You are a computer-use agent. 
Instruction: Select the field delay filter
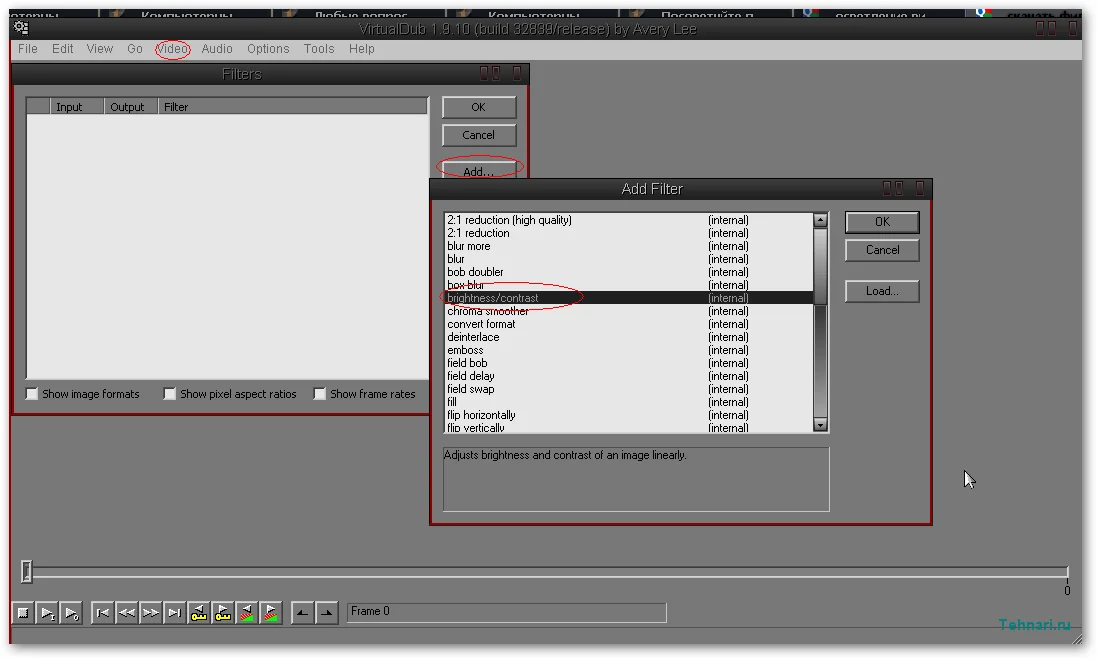tap(628, 376)
